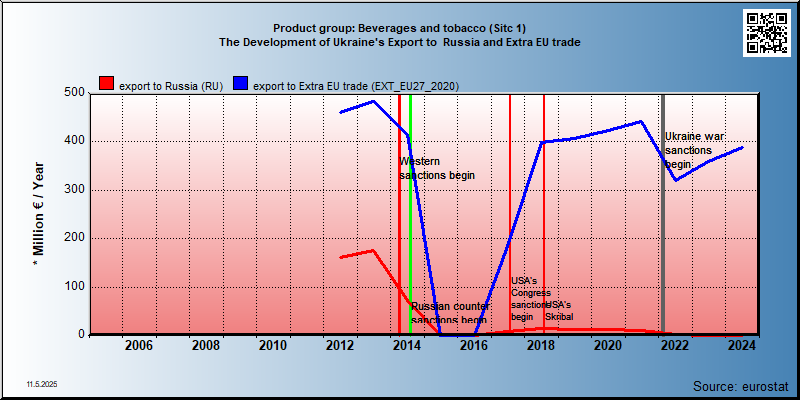Click the 2024 label on the x-axis
Viewport: 800px width, 400px height.
click(741, 346)
